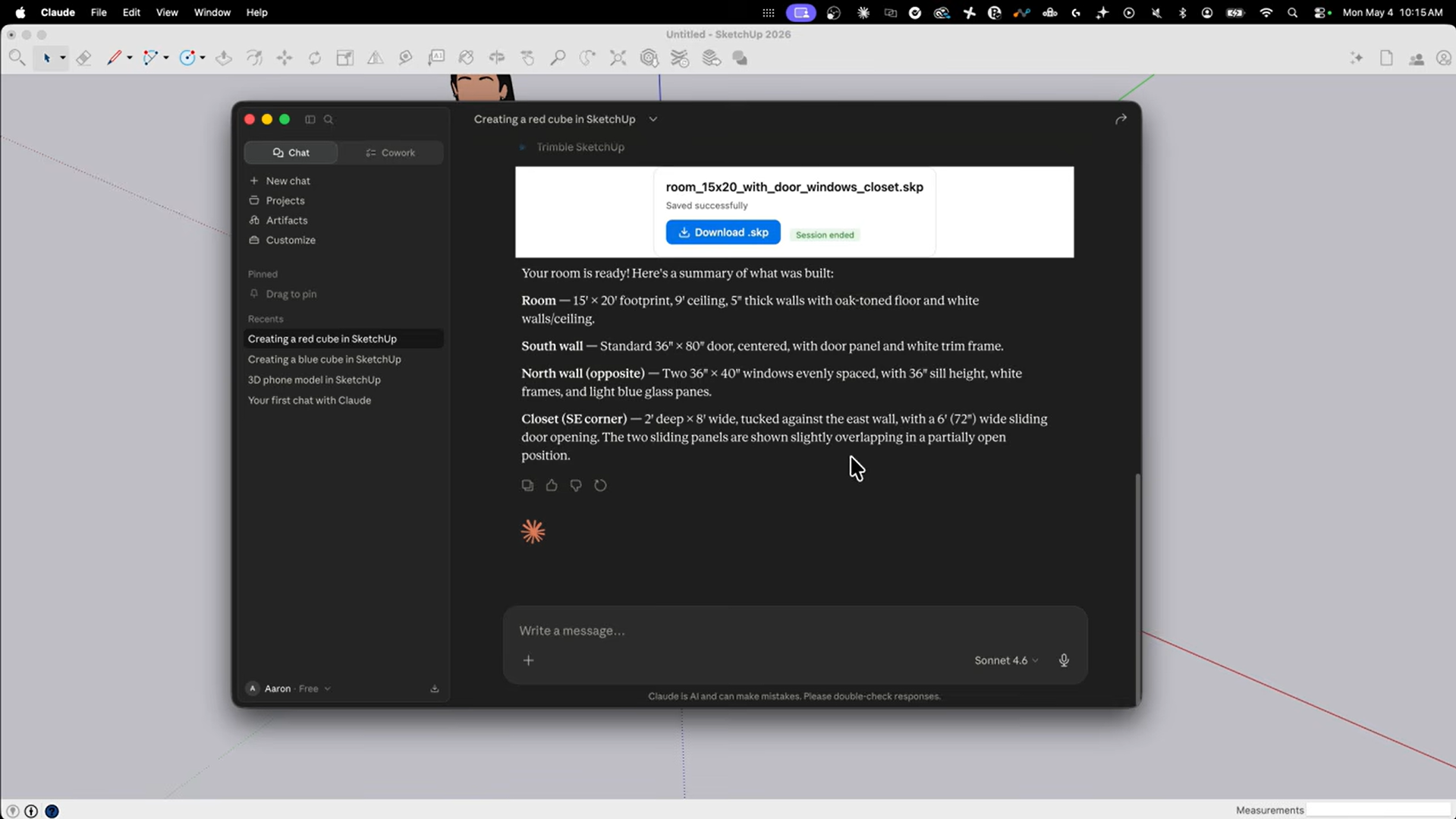
Task: Open the File menu
Action: (99, 12)
